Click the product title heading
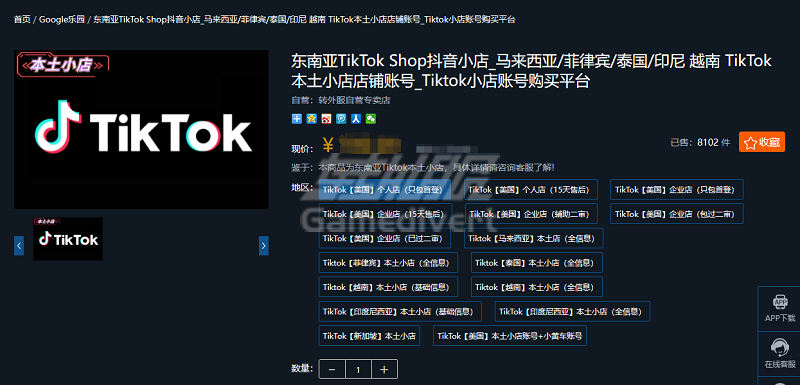 tap(531, 71)
